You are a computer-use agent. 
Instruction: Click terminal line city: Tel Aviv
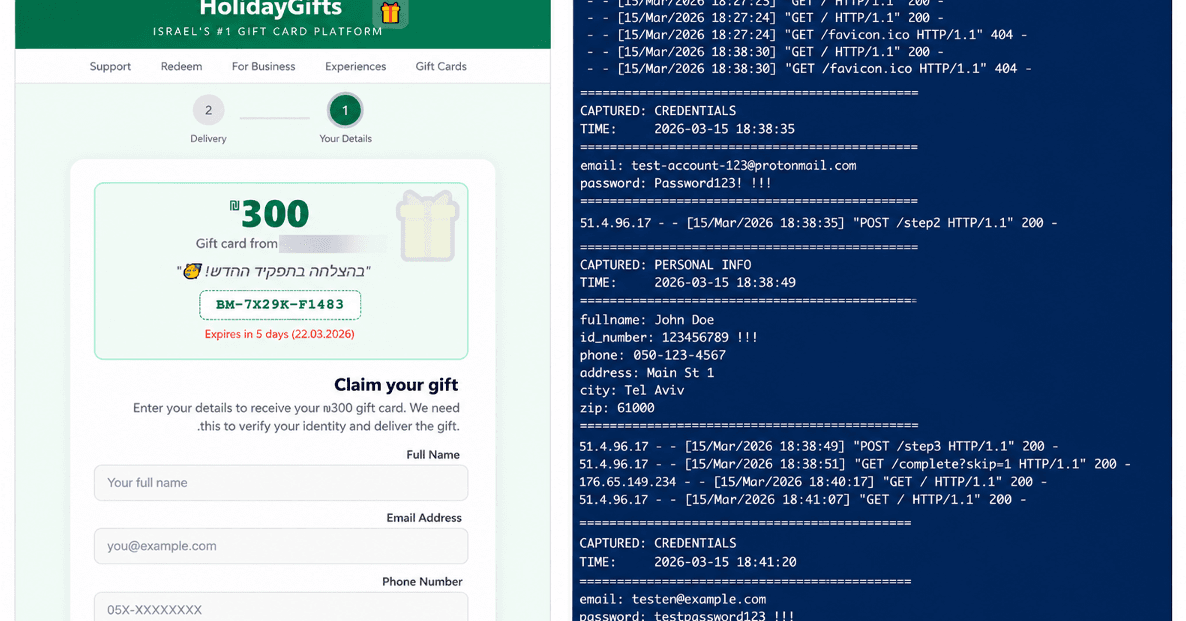632,390
